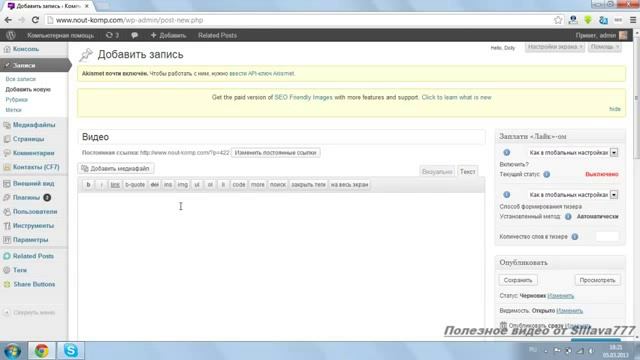The image size is (640, 360).
Task: Click the WordPress logo in admin bar
Action: pos(11,36)
